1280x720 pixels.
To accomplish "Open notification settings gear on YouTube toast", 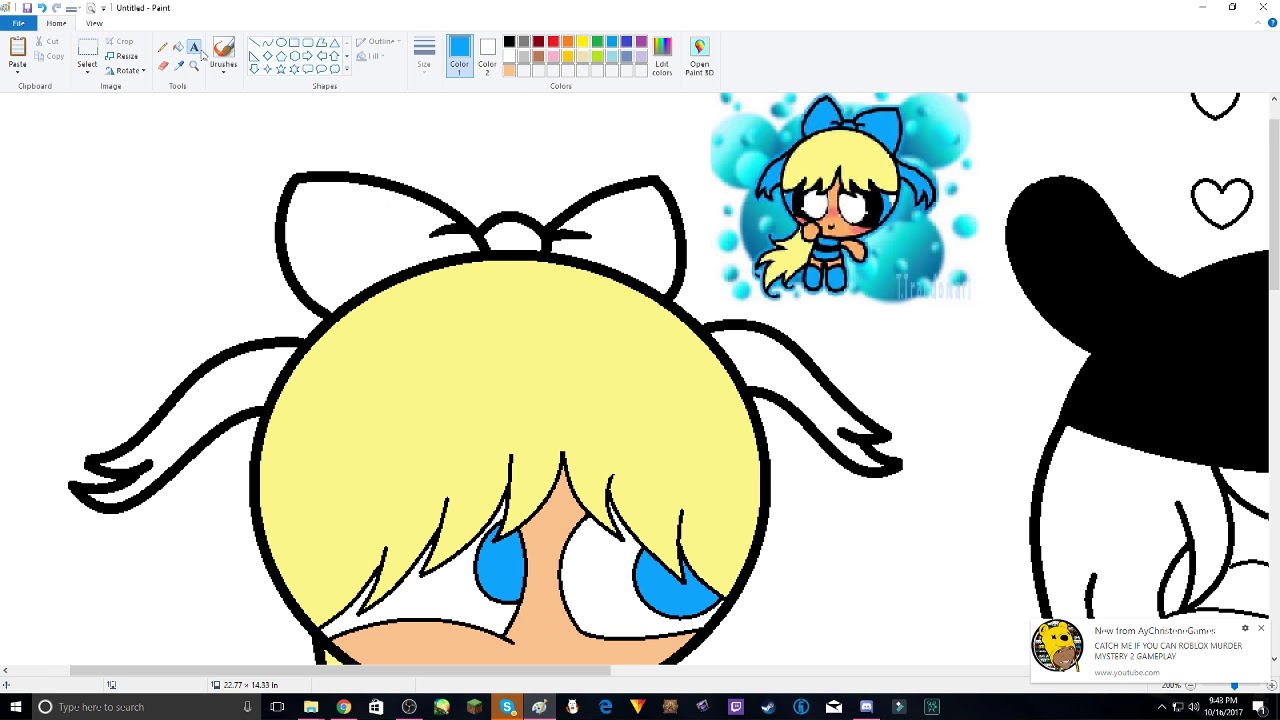I will point(1245,629).
